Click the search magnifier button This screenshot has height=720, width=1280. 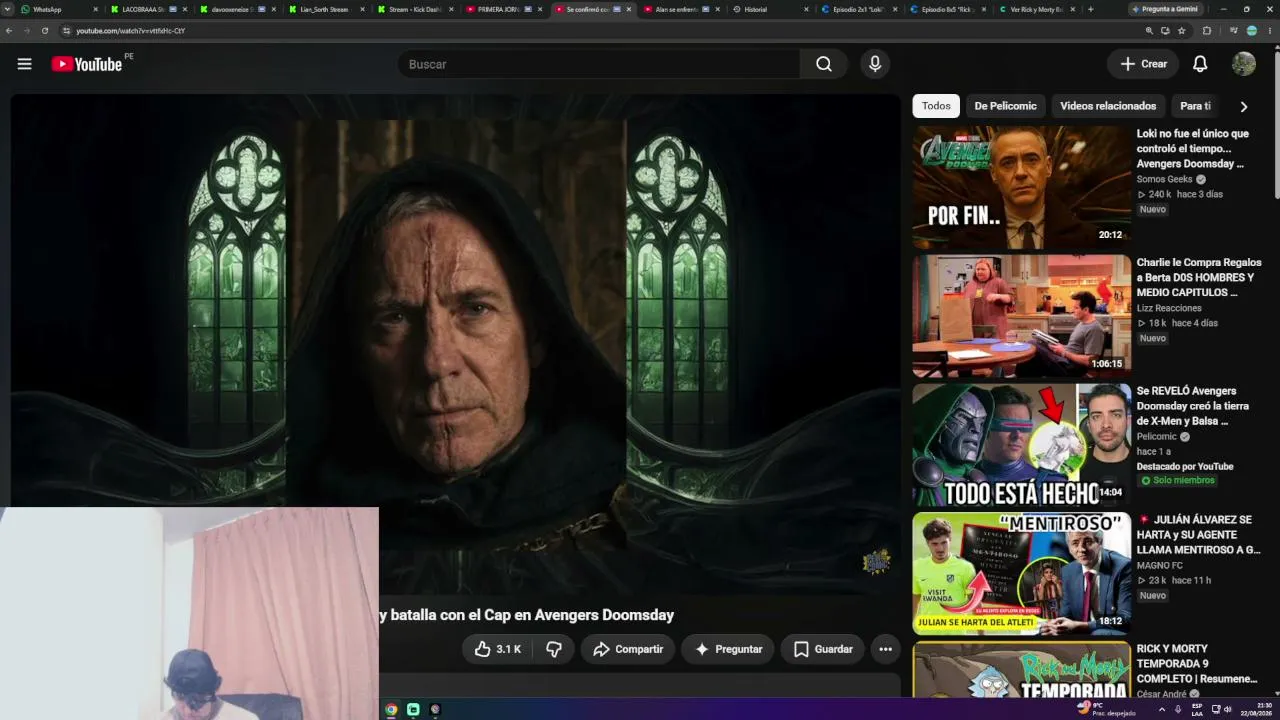(823, 64)
